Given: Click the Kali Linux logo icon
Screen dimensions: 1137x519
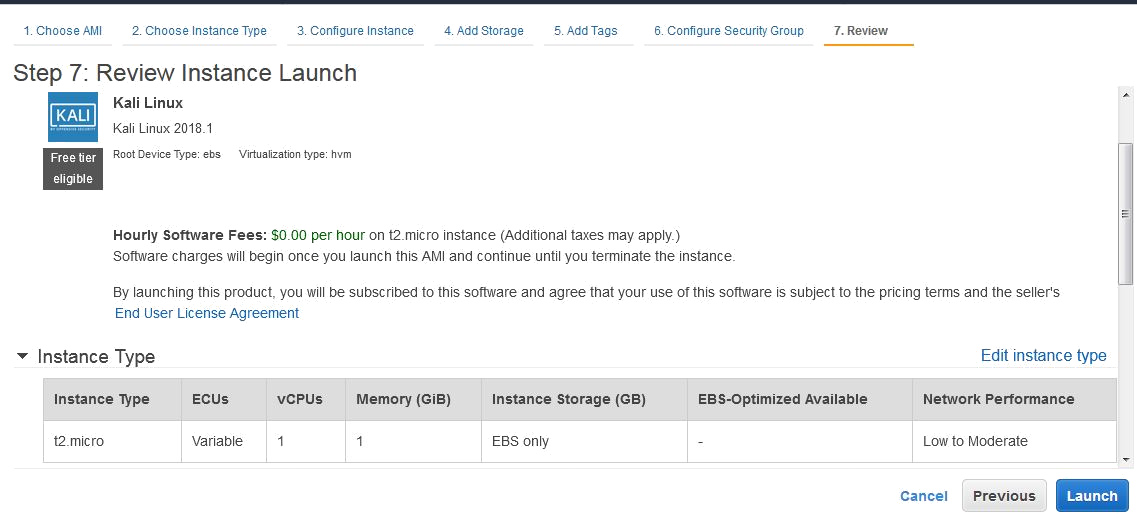Looking at the screenshot, I should pos(73,116).
